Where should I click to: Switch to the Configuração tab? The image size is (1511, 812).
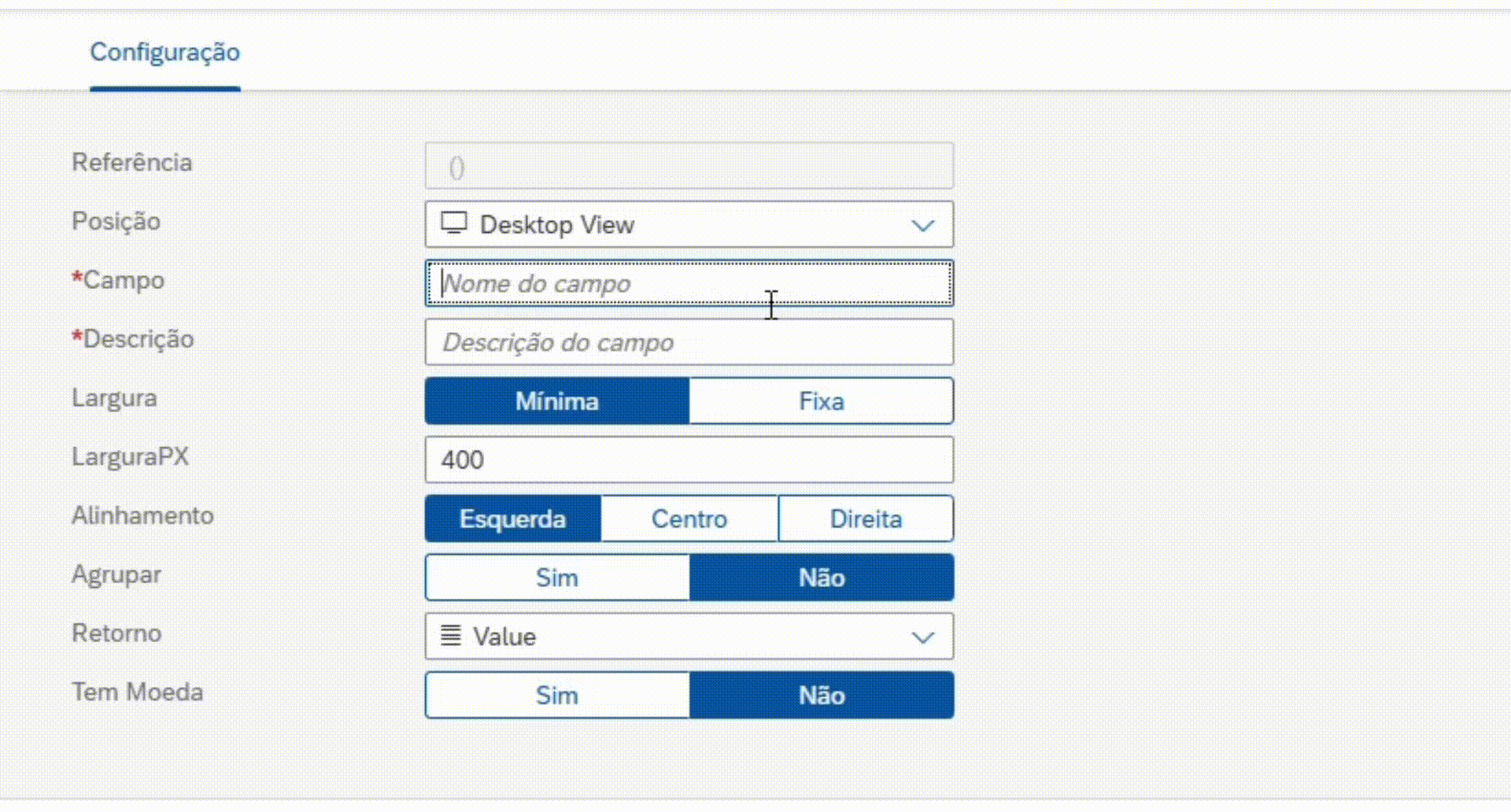pos(164,53)
